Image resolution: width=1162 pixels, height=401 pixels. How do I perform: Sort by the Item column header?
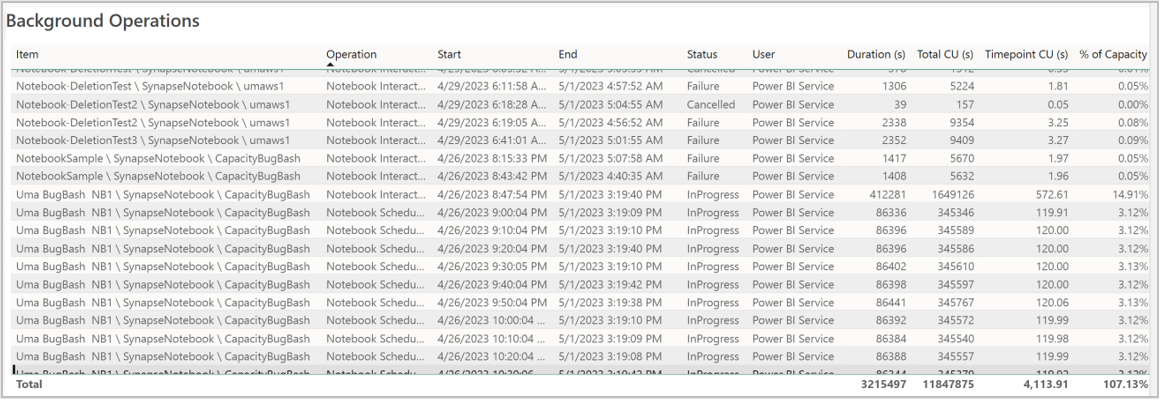27,54
